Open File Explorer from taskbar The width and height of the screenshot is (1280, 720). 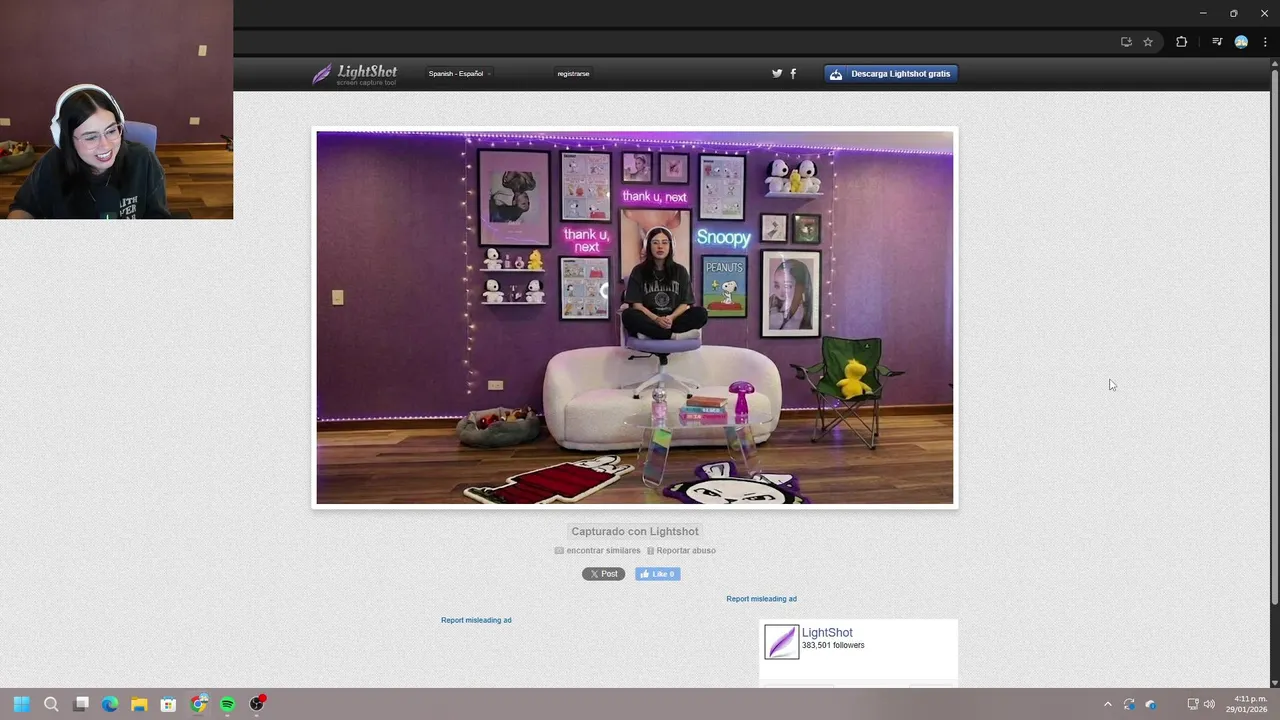[x=139, y=704]
